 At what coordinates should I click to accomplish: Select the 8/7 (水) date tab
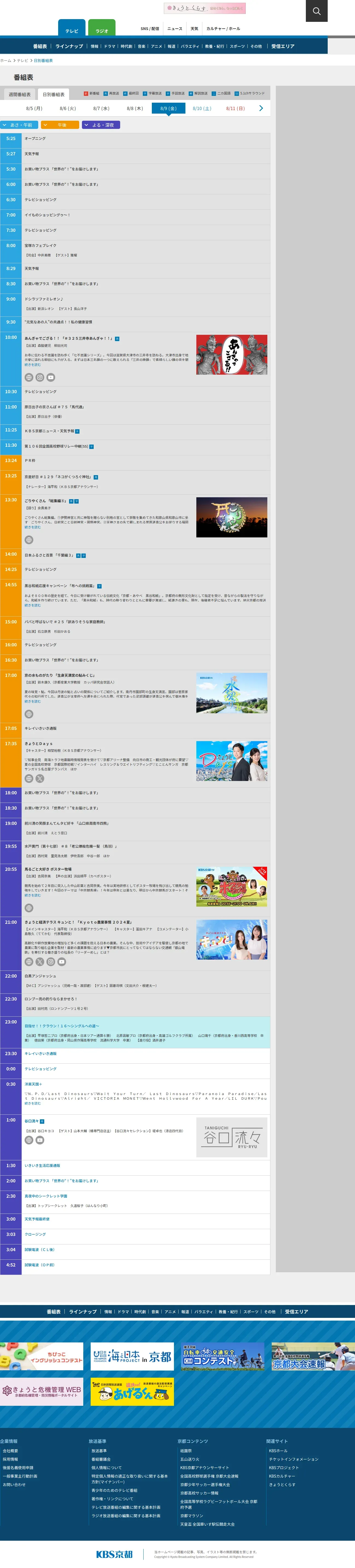click(x=101, y=108)
